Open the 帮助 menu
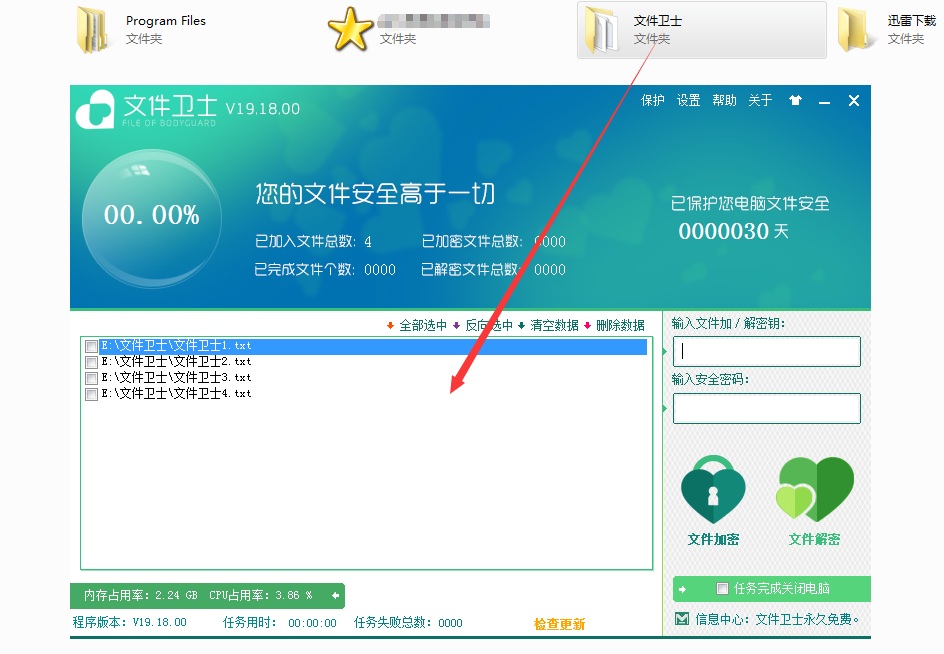944x654 pixels. click(724, 100)
